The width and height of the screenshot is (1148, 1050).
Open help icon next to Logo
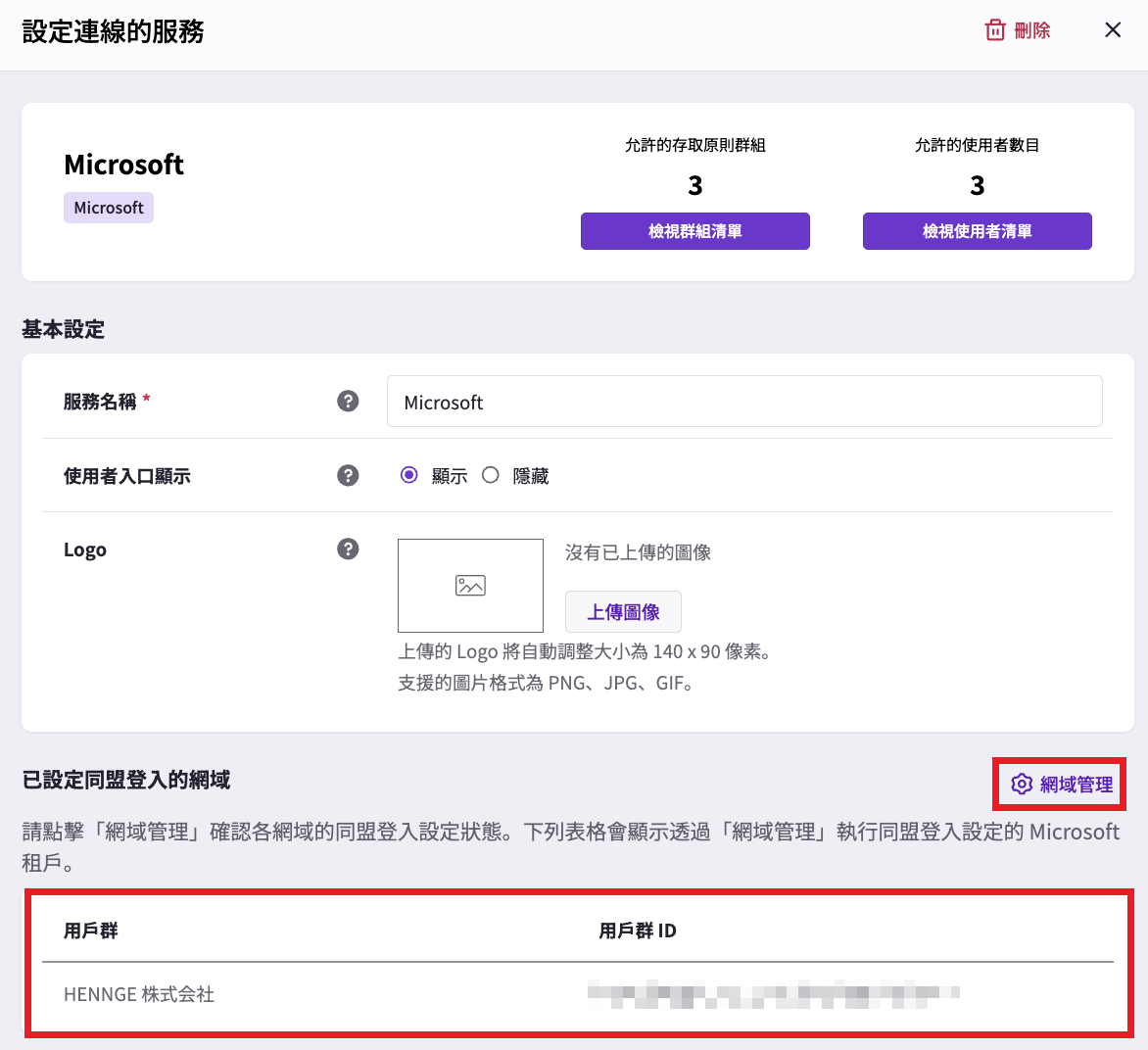click(348, 549)
